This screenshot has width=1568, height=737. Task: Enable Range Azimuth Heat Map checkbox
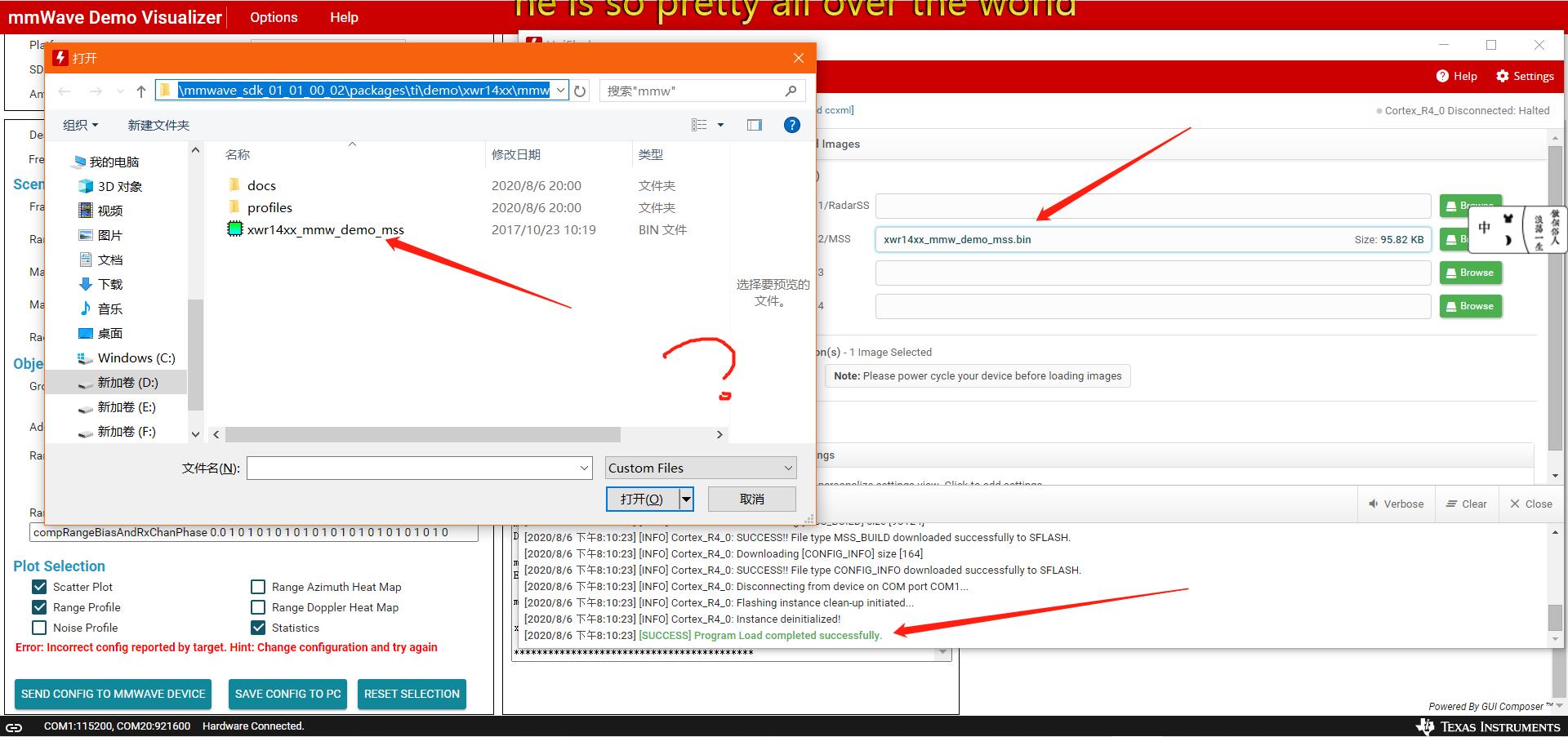pos(258,587)
